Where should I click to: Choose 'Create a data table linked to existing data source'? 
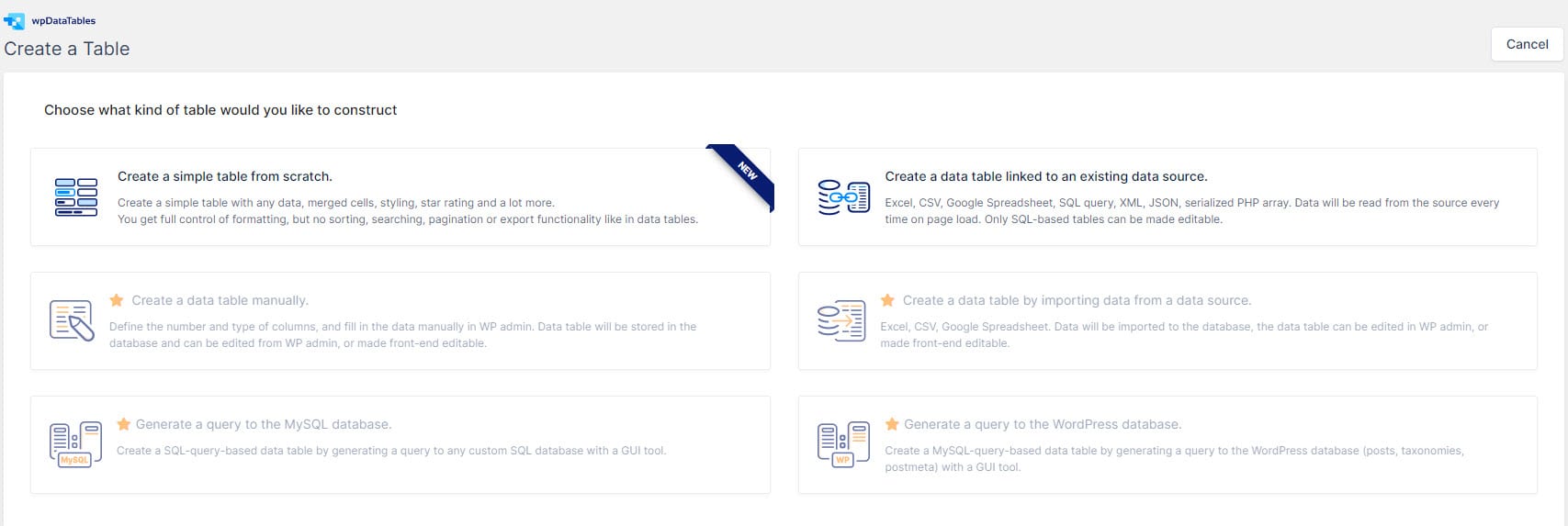tap(1045, 176)
